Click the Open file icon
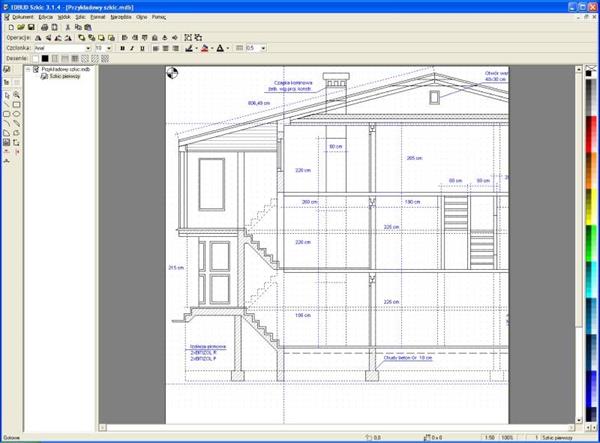600x443 pixels. coord(19,27)
